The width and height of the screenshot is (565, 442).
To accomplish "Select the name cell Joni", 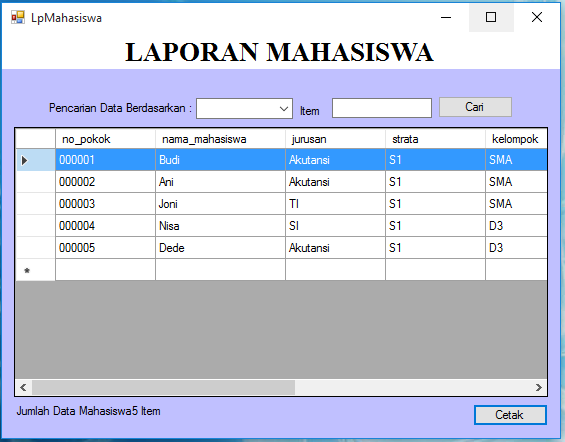I will coord(220,204).
